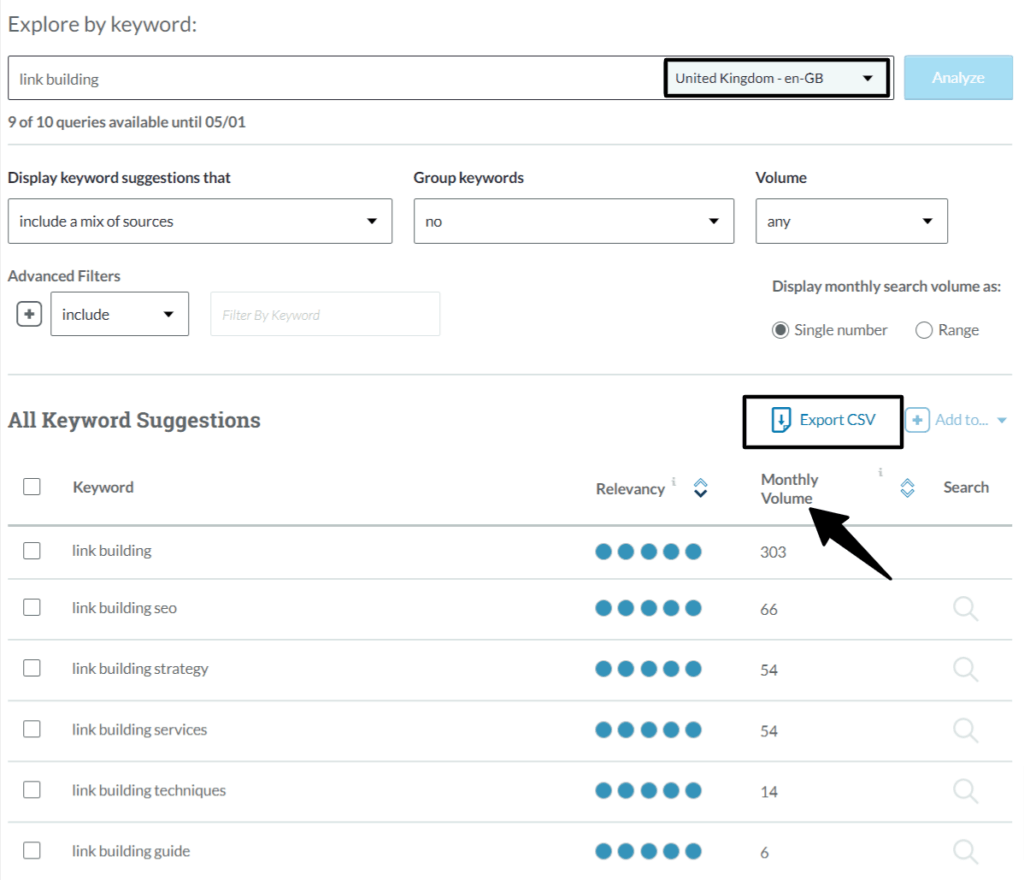Click search magnifier for link building seo
This screenshot has width=1024, height=880.
[x=965, y=609]
